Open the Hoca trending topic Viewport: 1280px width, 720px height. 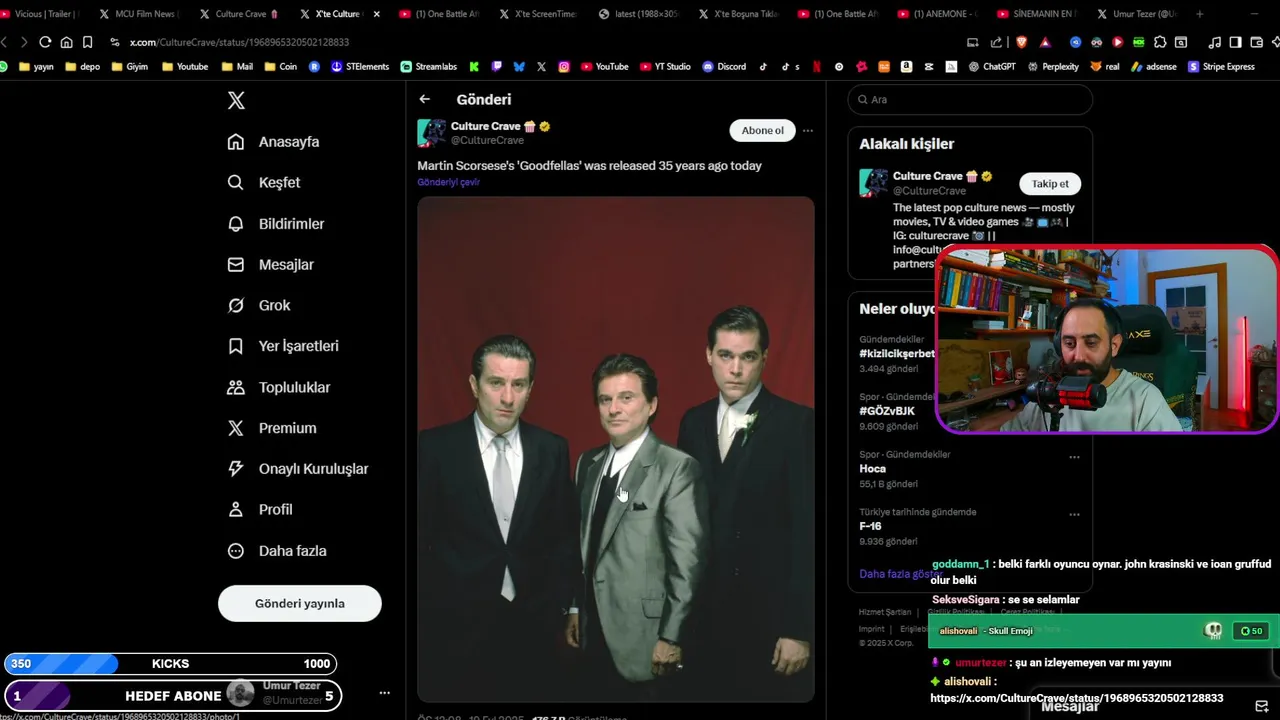pos(872,469)
